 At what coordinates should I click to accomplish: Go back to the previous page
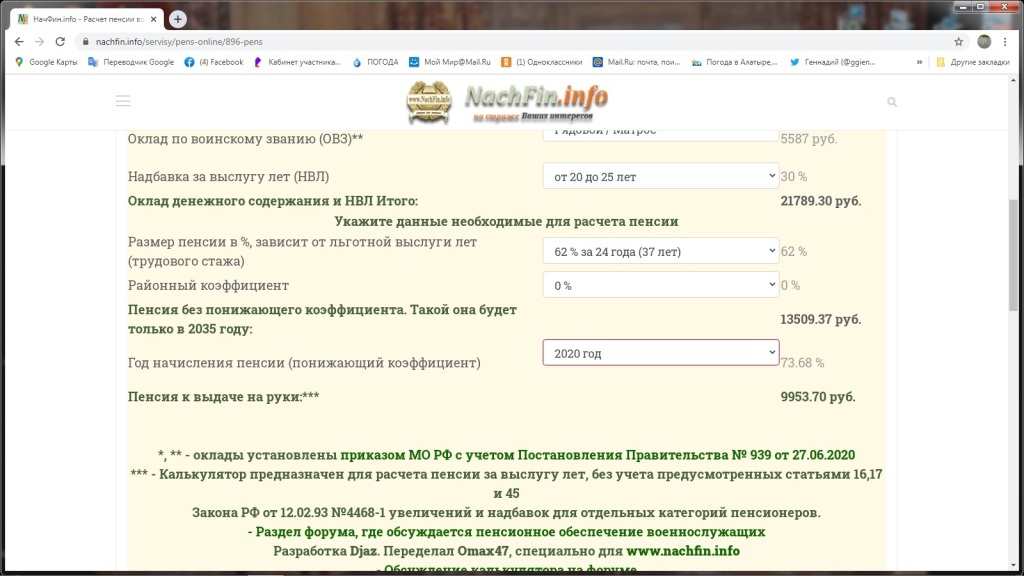click(x=19, y=42)
